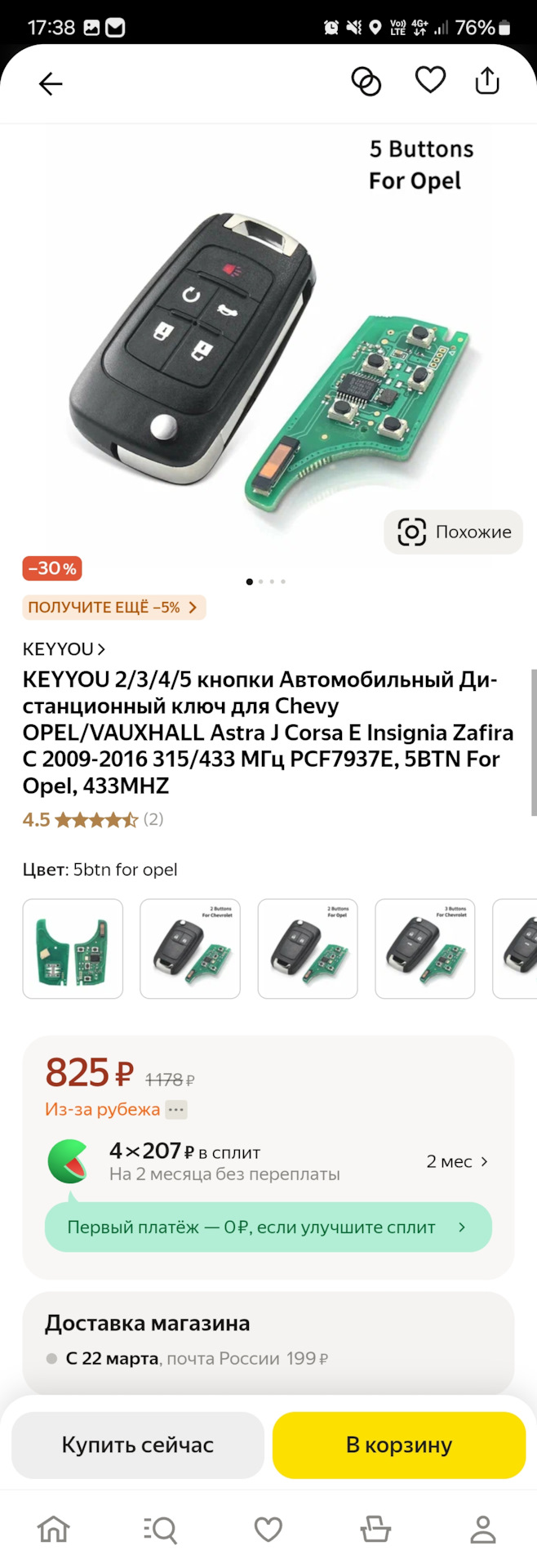Expand the 2 мес split term selector
The image size is (537, 1568).
click(457, 1161)
